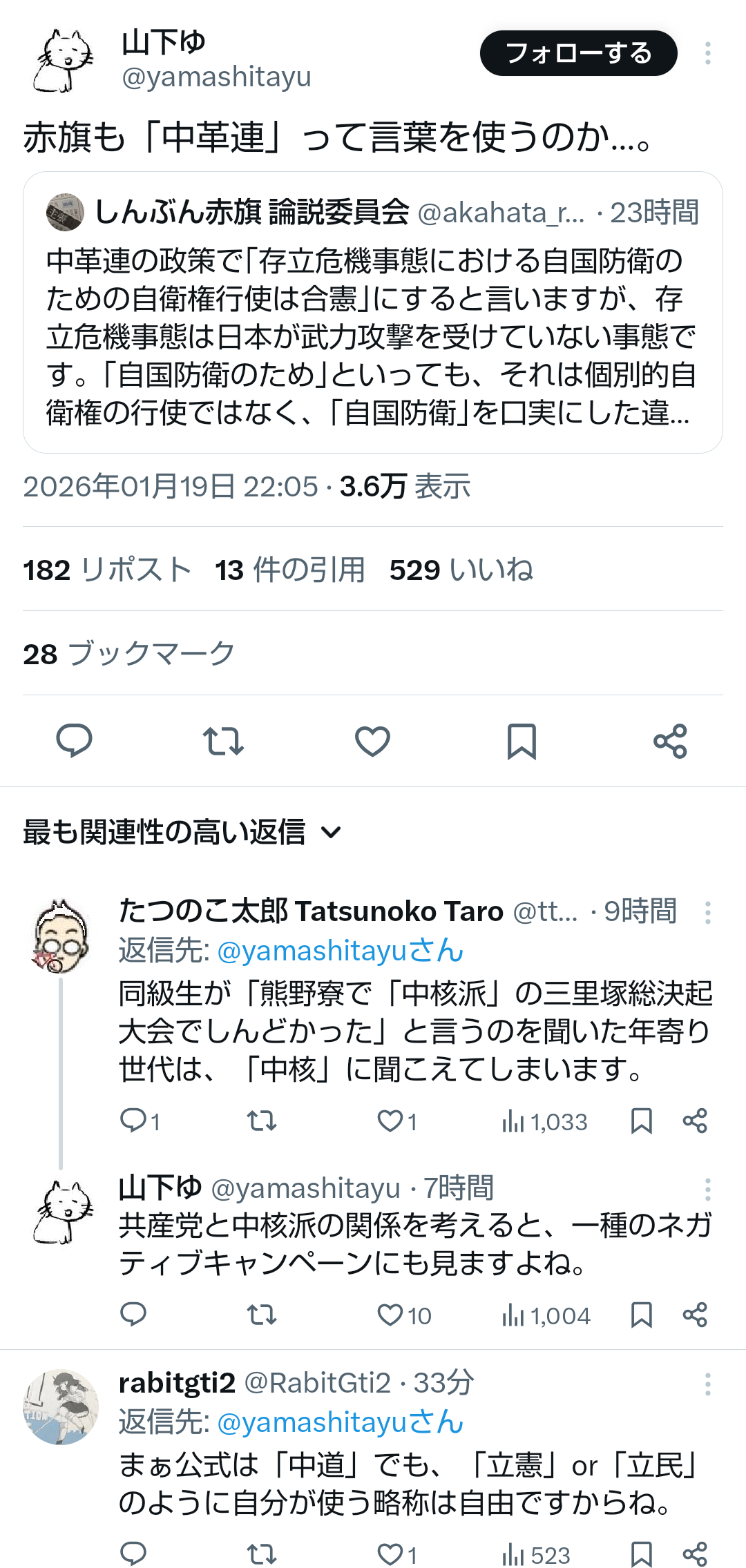
Task: Open more options for main post
Action: 707,53
